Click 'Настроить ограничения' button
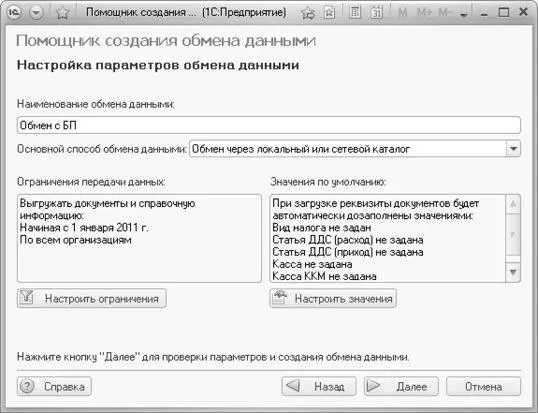Screen dimensions: 538x413 pos(92,298)
